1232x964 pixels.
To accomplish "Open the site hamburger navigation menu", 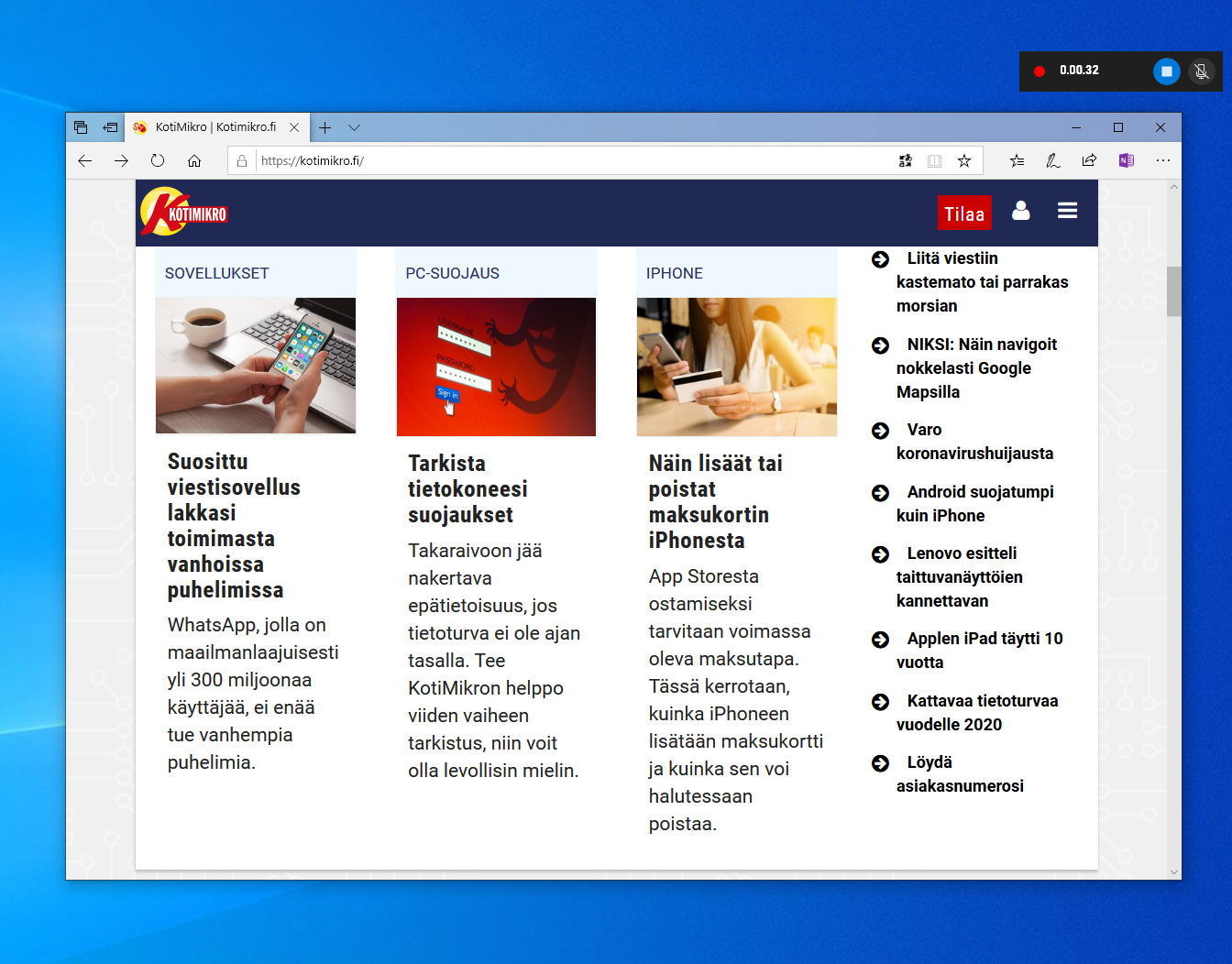I will coord(1067,211).
